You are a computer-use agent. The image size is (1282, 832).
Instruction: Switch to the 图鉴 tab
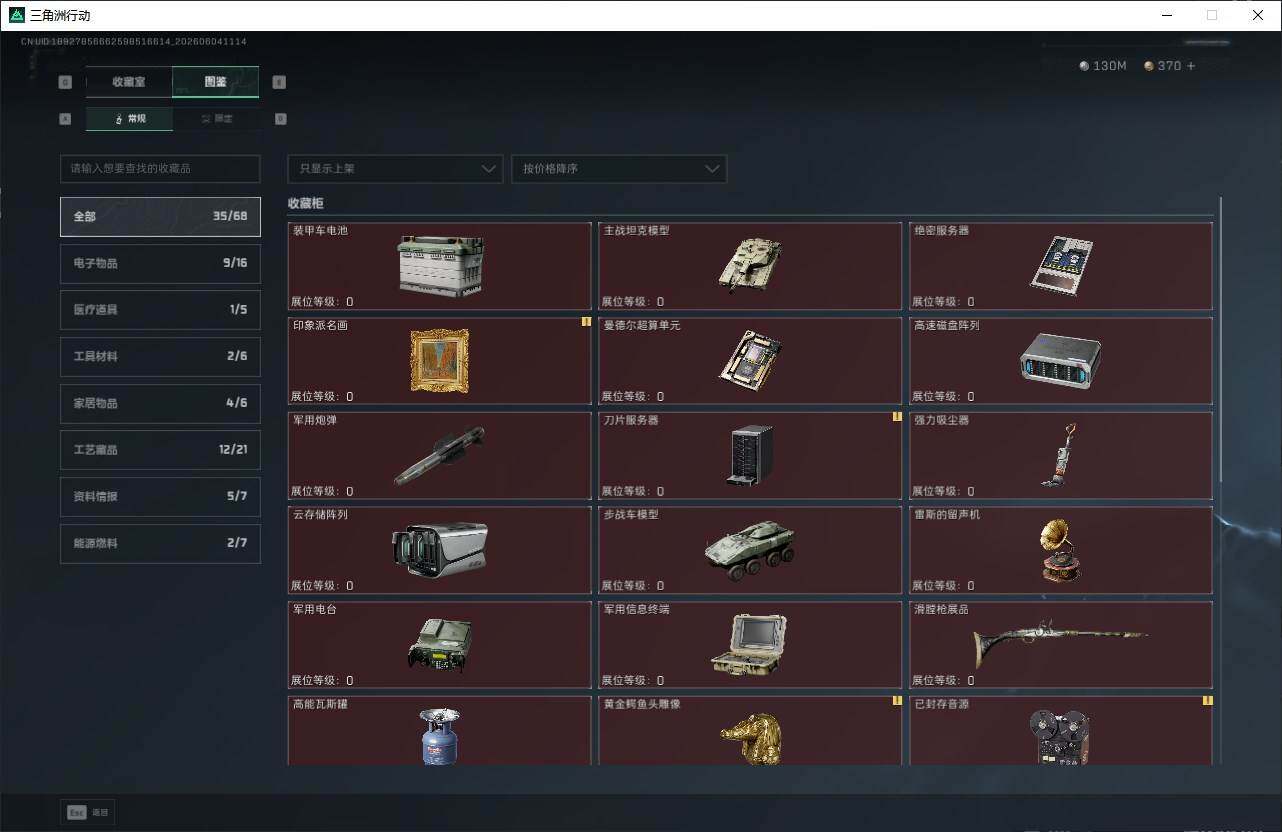pyautogui.click(x=216, y=82)
